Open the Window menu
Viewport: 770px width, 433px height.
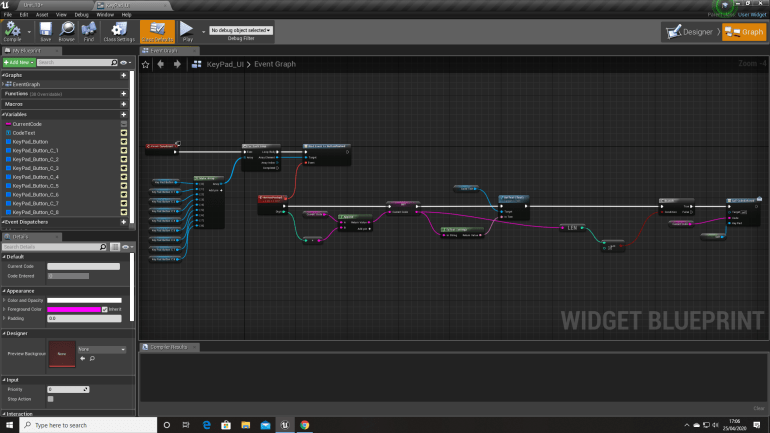[x=105, y=15]
